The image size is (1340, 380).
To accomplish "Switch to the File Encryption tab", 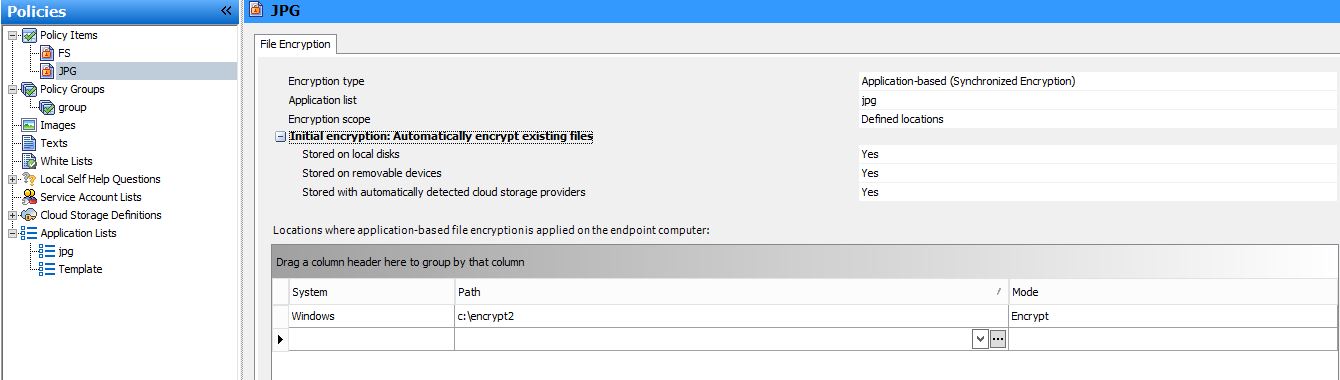I will [x=295, y=44].
